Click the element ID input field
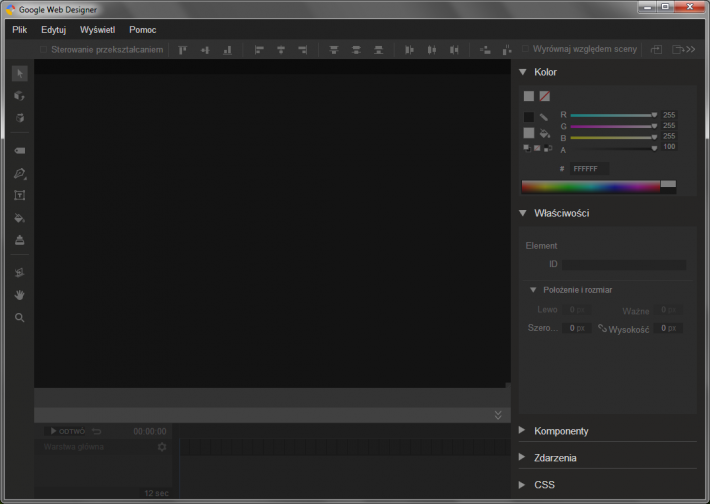 click(624, 264)
